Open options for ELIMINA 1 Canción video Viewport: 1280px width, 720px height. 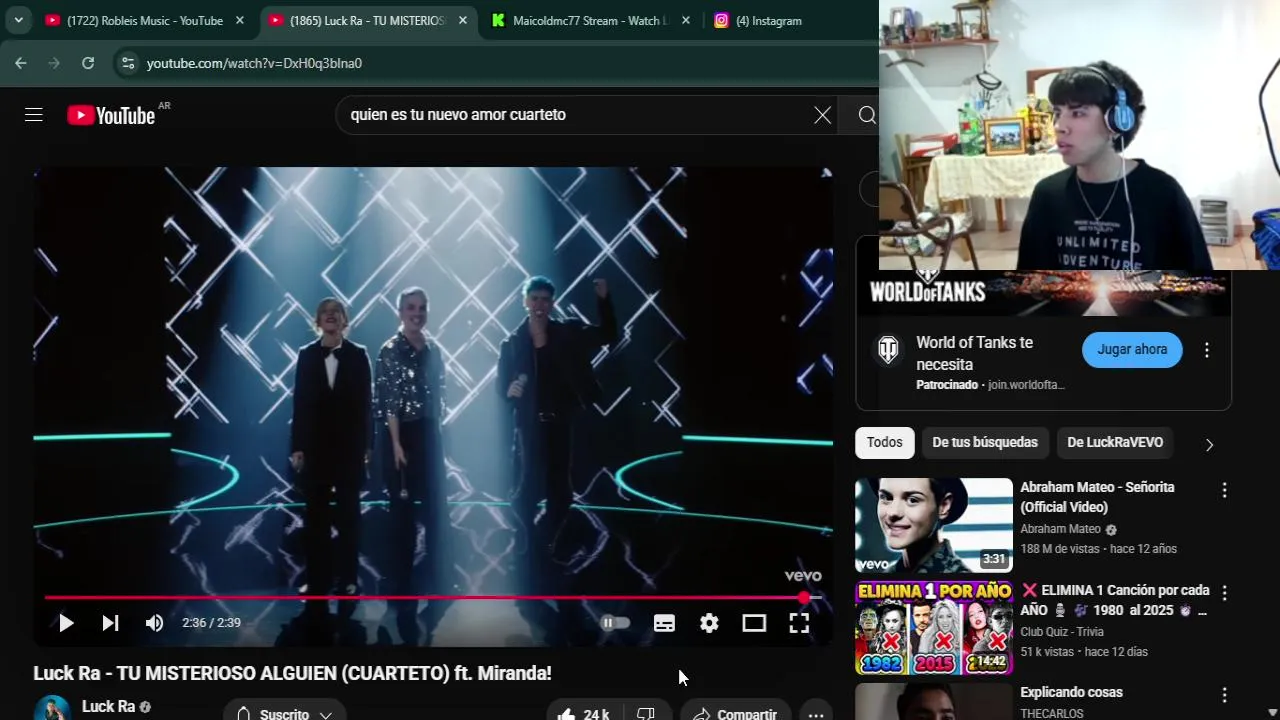(x=1224, y=593)
